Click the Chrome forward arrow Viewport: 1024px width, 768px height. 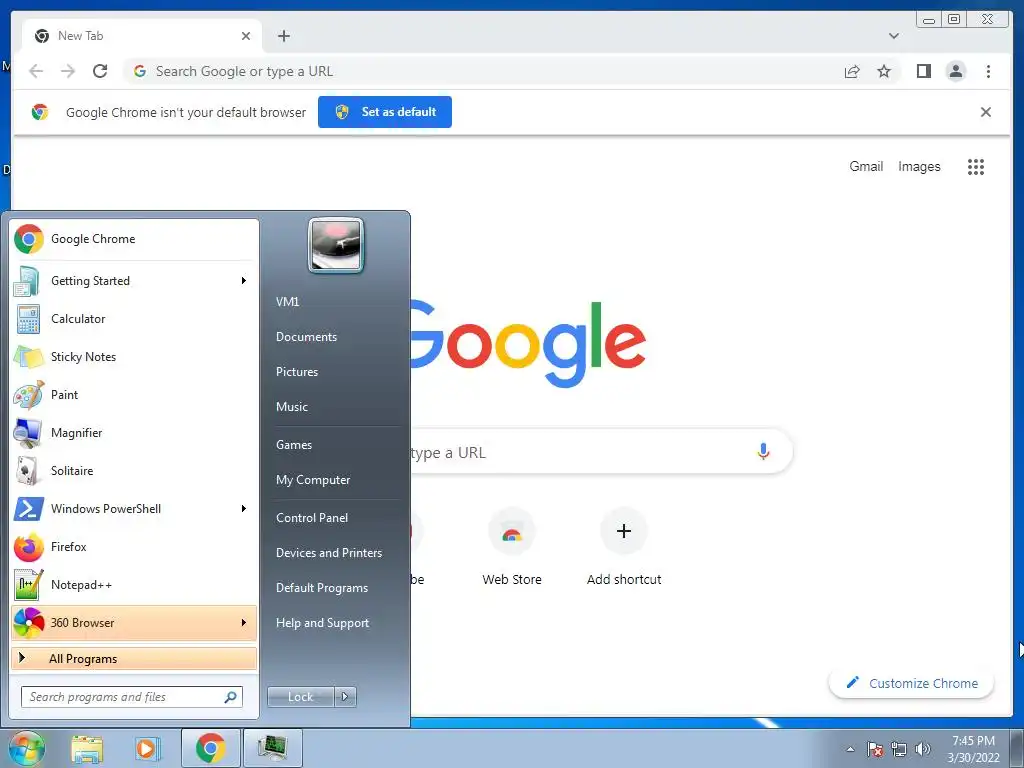[x=68, y=71]
